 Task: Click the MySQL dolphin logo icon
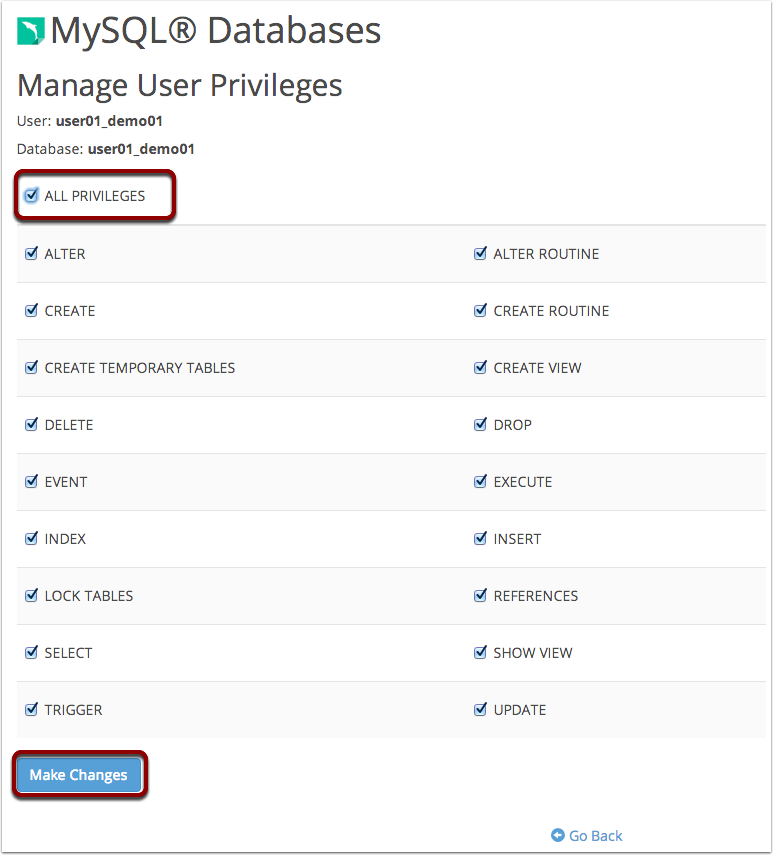click(x=31, y=31)
